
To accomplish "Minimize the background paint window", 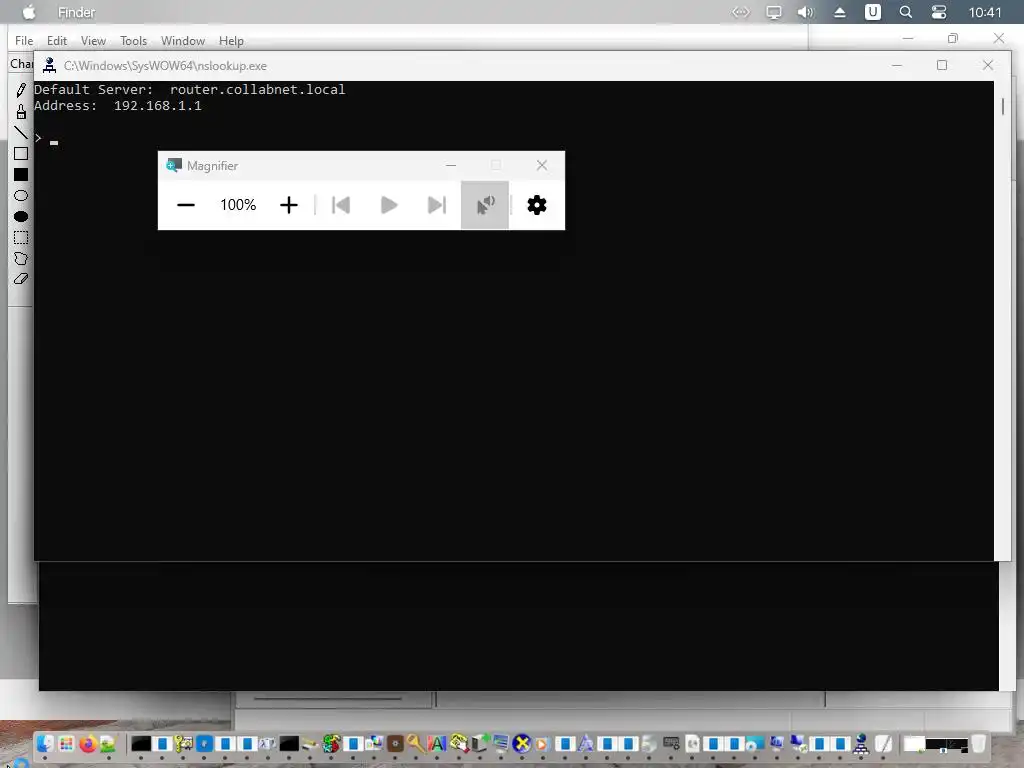I will [908, 39].
